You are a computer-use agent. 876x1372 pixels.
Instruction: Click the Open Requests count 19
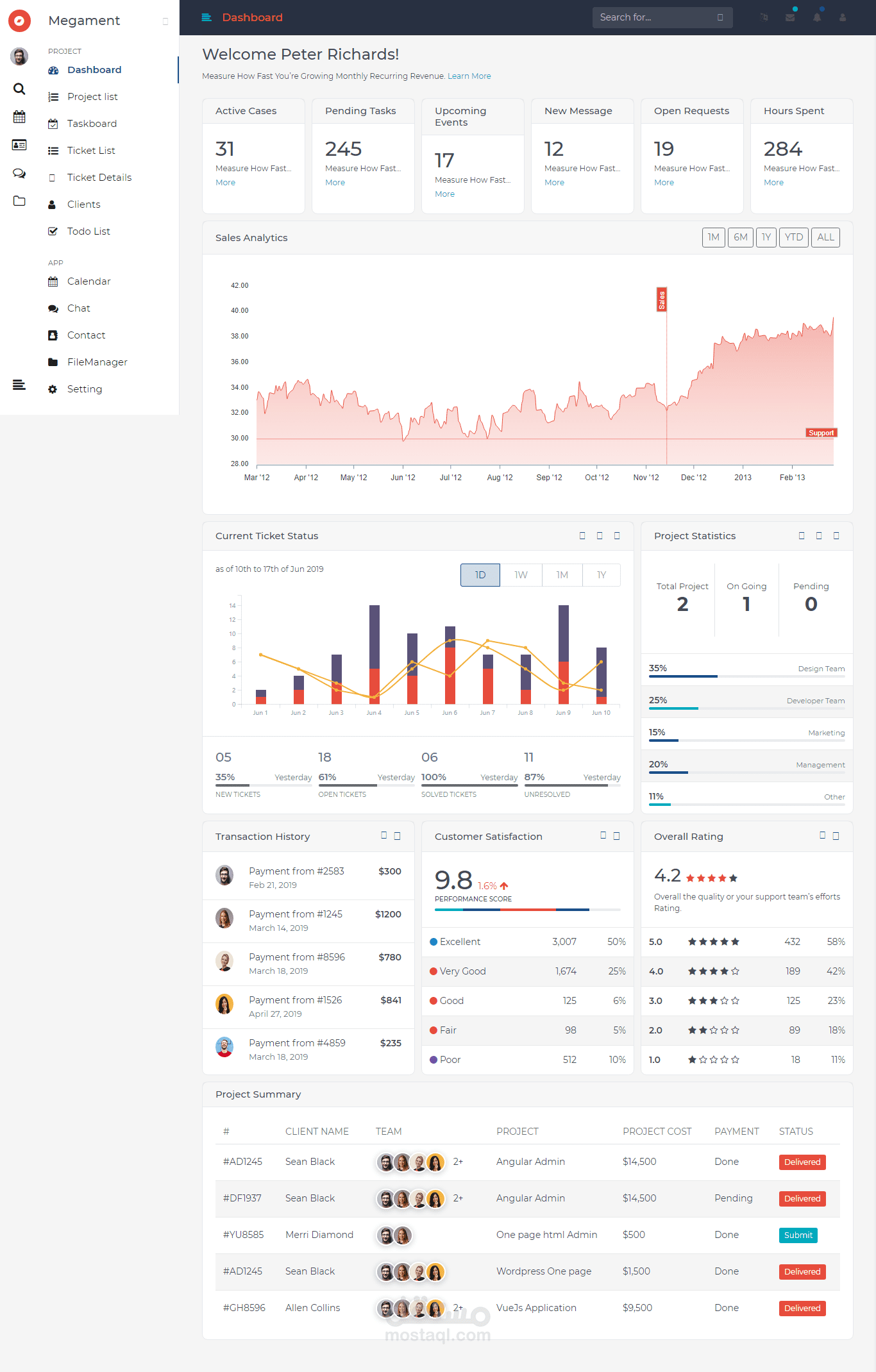(x=664, y=149)
